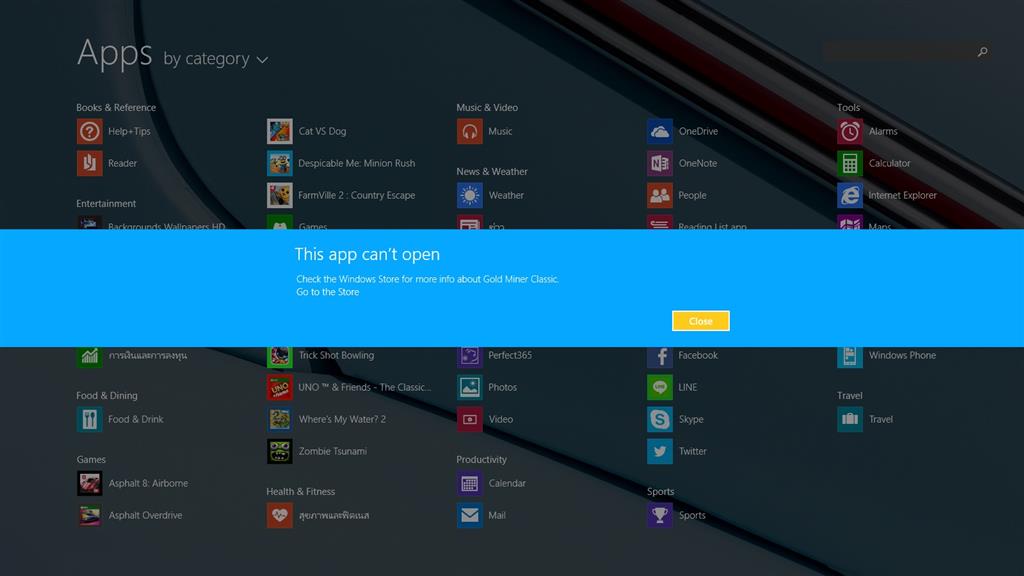The image size is (1024, 576).
Task: Open the 'by category' sort dropdown
Action: click(x=216, y=59)
